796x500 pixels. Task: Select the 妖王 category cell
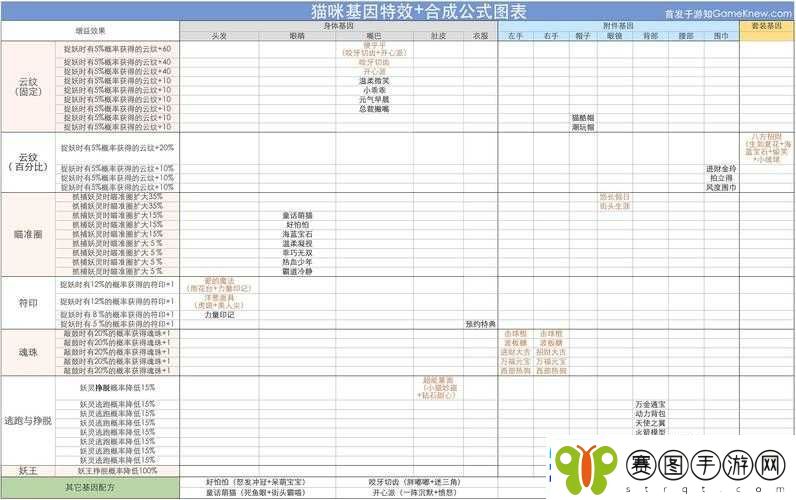coord(28,471)
